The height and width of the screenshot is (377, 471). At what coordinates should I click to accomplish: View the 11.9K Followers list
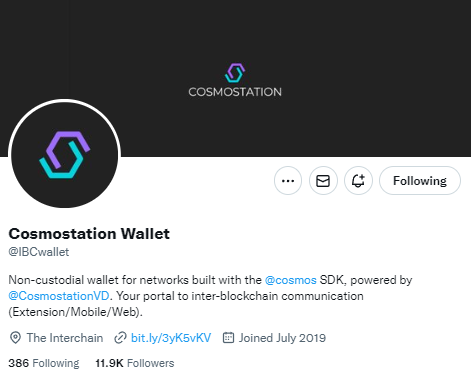pyautogui.click(x=135, y=363)
